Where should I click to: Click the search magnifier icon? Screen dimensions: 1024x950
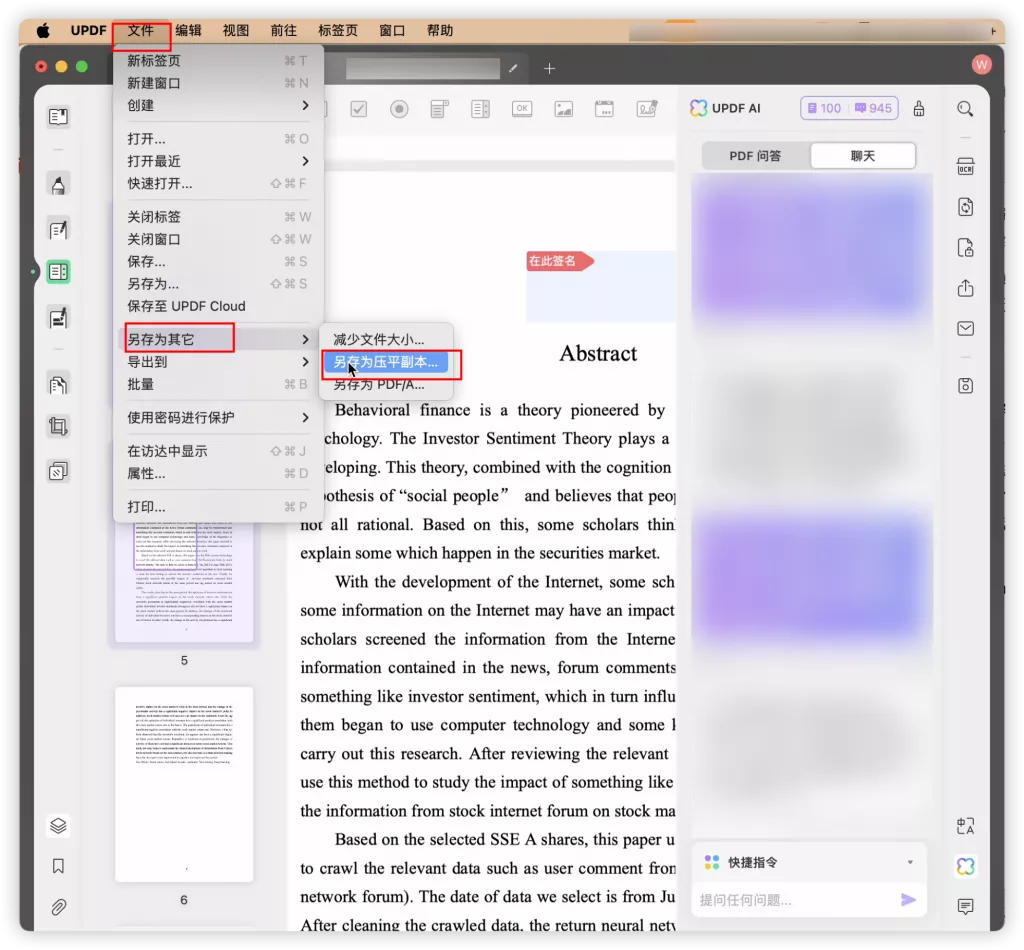pyautogui.click(x=965, y=108)
